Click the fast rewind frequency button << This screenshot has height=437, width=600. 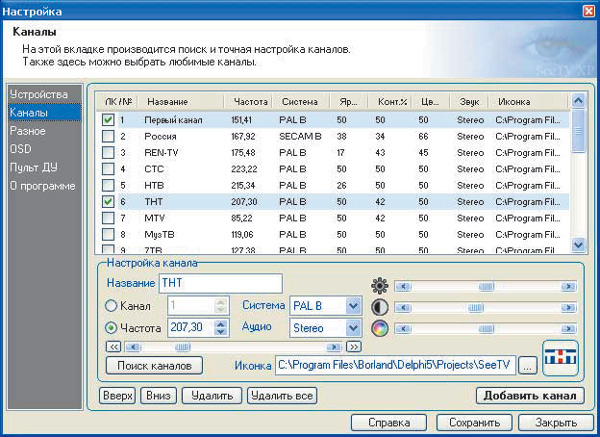point(114,347)
